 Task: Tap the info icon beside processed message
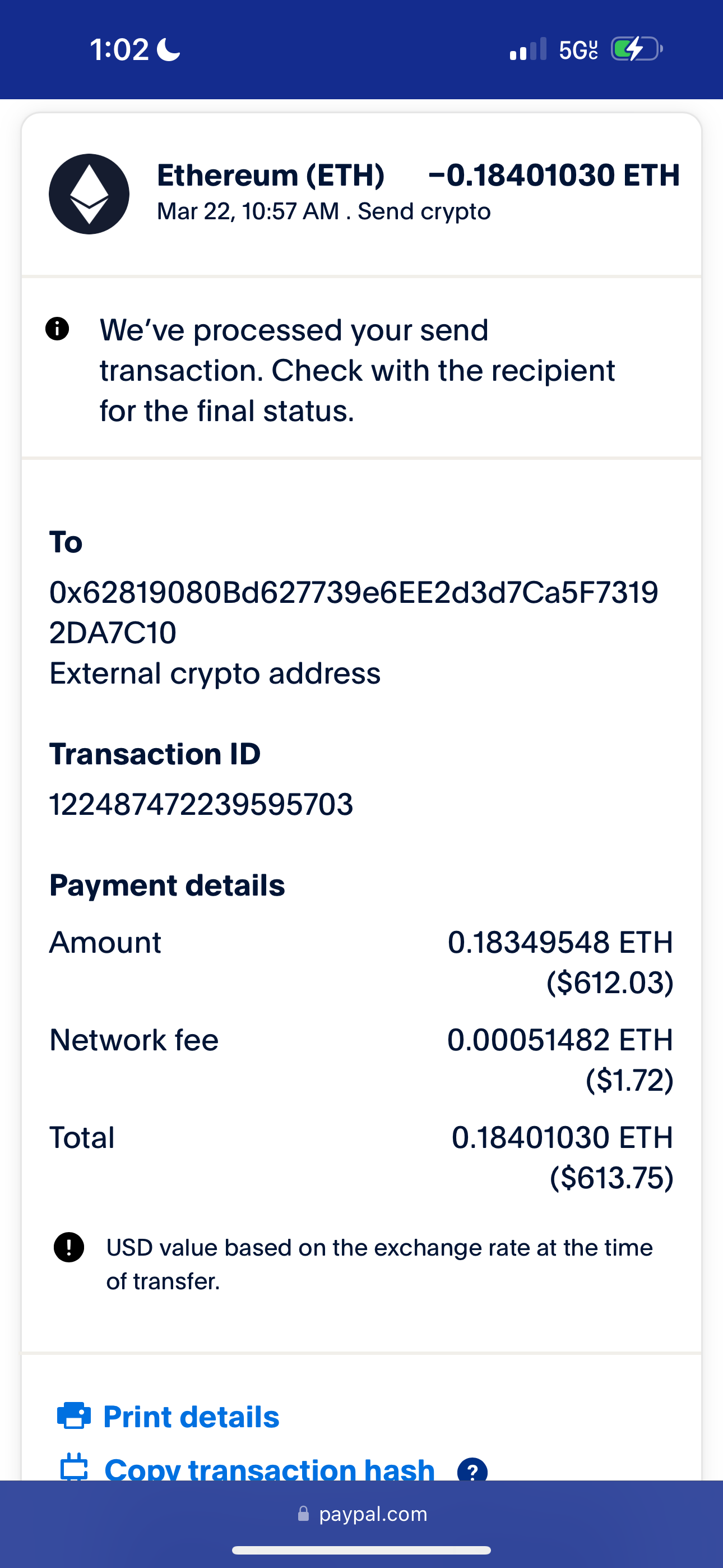pos(57,329)
